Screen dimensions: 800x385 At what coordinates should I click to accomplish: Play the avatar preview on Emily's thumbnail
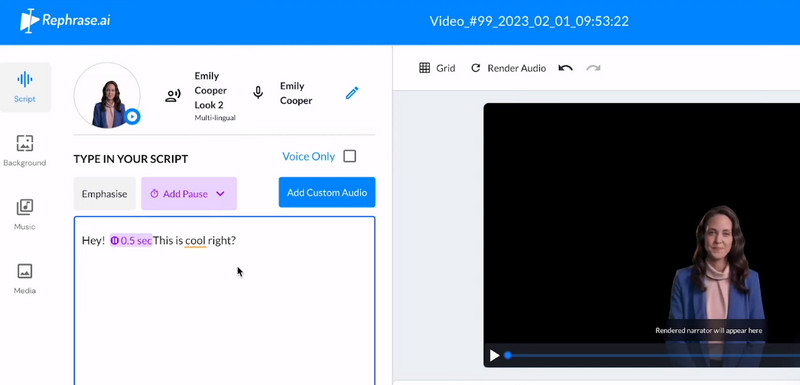tap(132, 116)
